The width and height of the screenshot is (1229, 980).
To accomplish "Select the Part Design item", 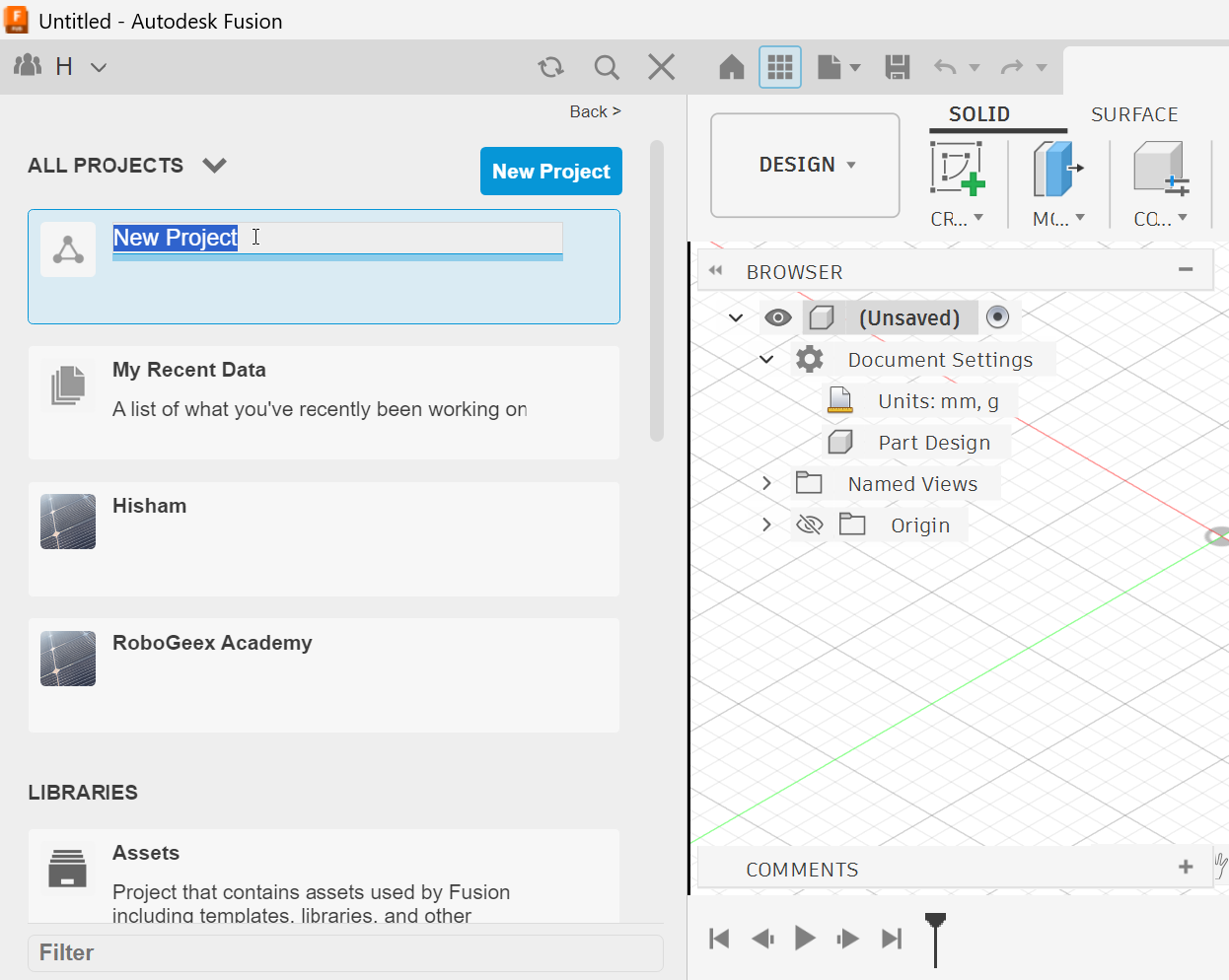I will [934, 443].
